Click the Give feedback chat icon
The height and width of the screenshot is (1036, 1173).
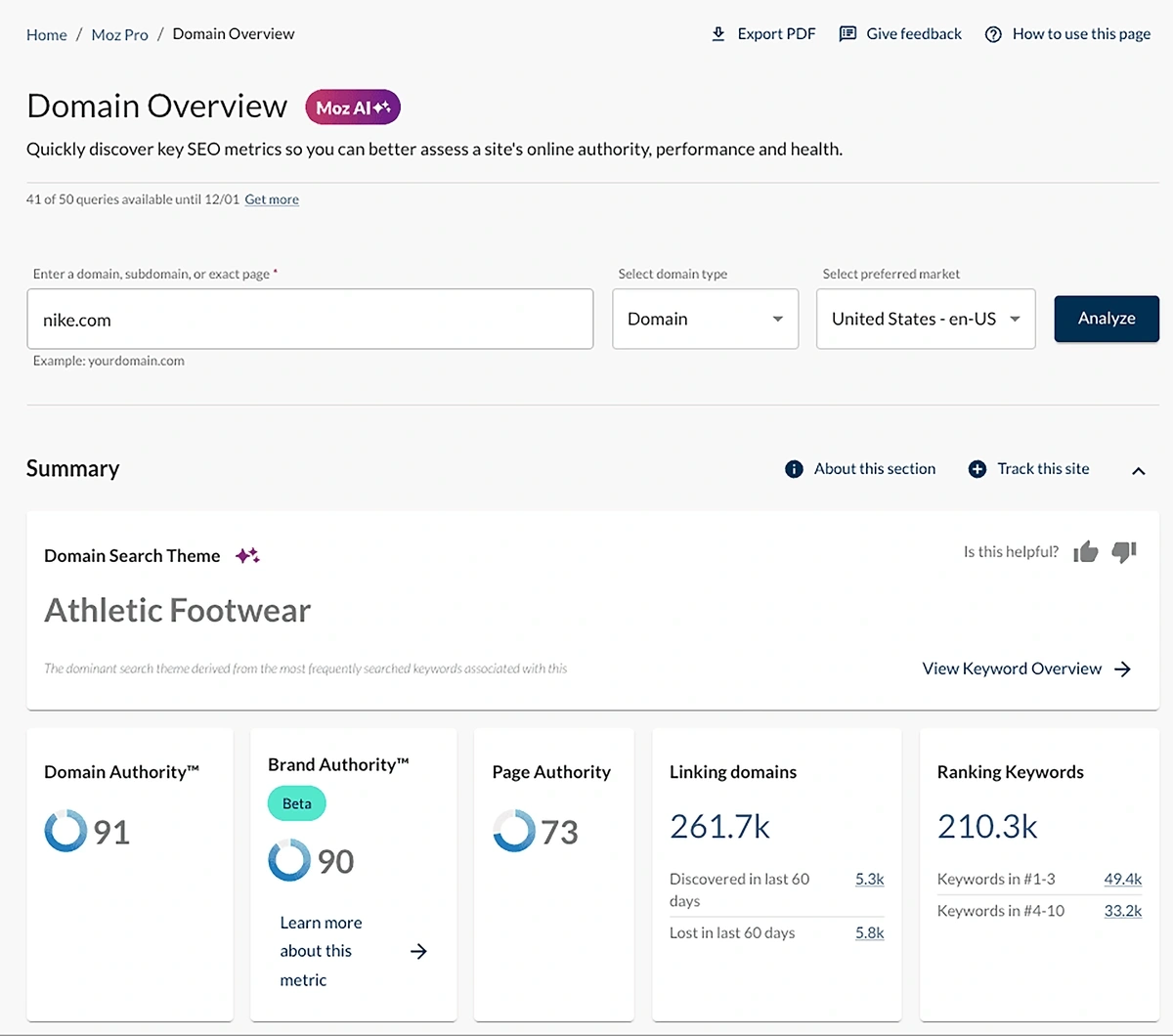pyautogui.click(x=847, y=34)
